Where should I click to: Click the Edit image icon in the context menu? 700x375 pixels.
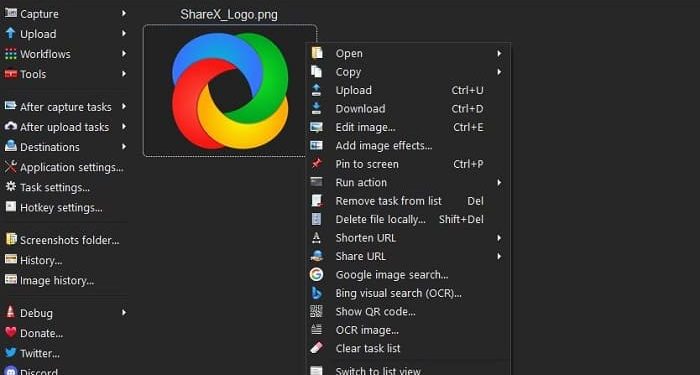pyautogui.click(x=317, y=127)
